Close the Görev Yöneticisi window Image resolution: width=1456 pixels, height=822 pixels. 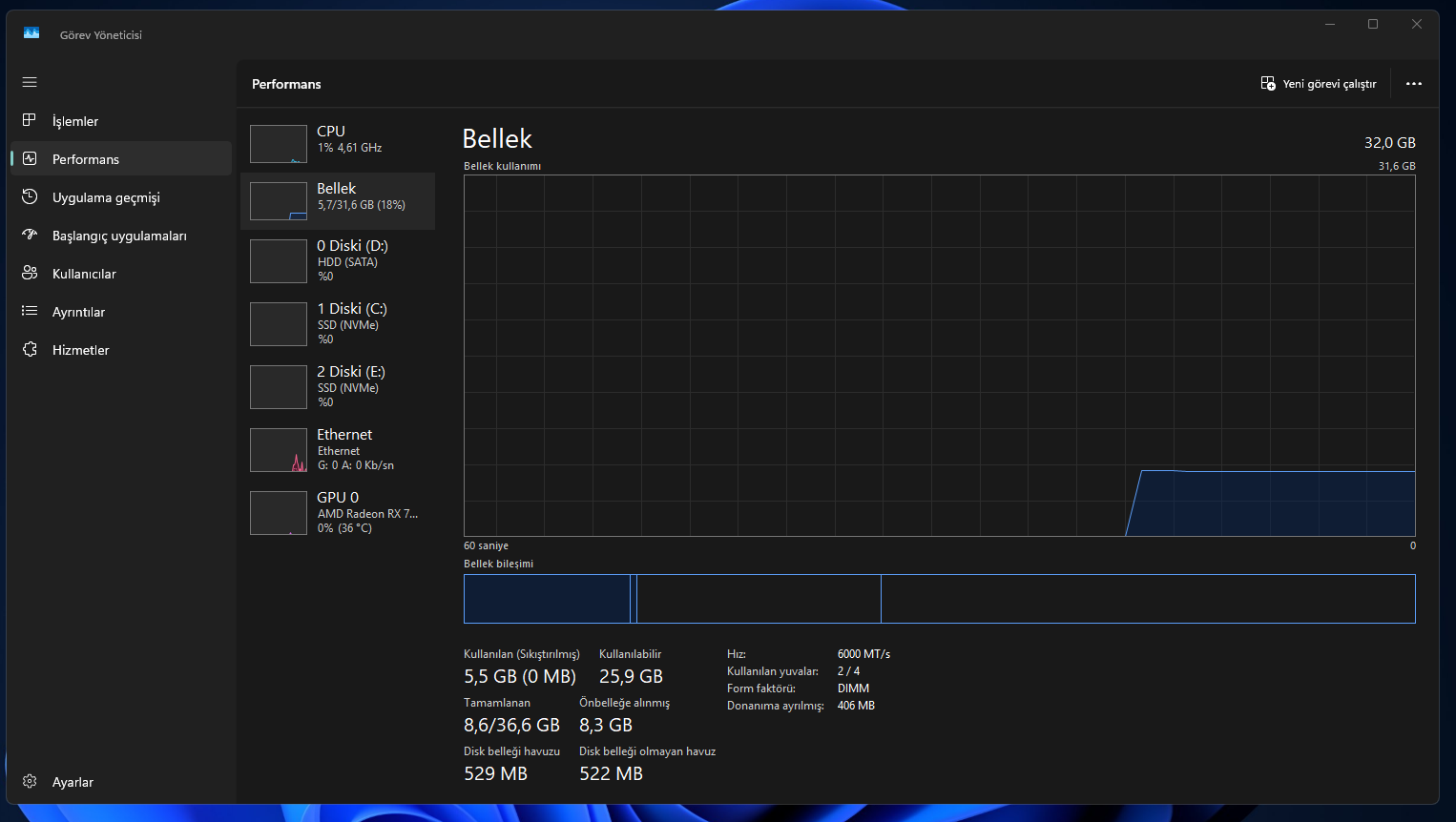[1417, 24]
